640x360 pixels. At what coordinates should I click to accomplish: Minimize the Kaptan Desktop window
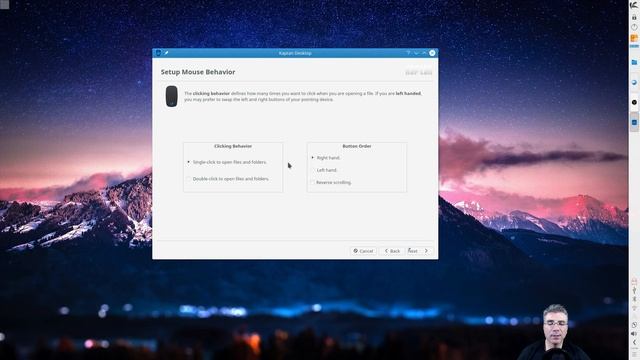(416, 53)
